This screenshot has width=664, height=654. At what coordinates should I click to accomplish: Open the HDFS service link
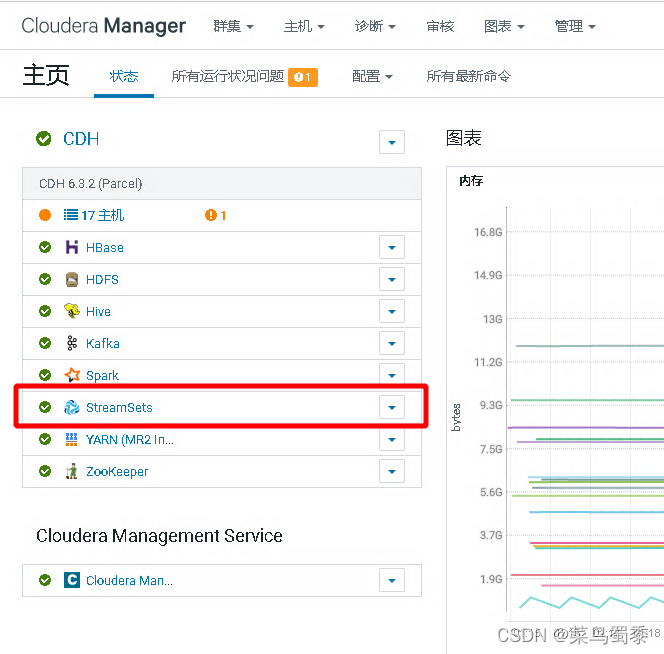coord(102,280)
